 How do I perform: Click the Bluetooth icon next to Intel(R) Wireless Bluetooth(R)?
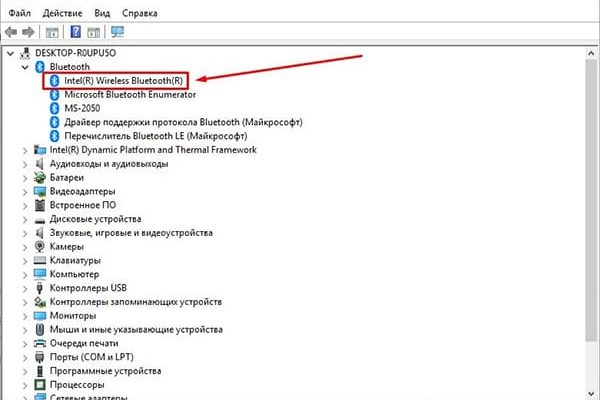55,81
